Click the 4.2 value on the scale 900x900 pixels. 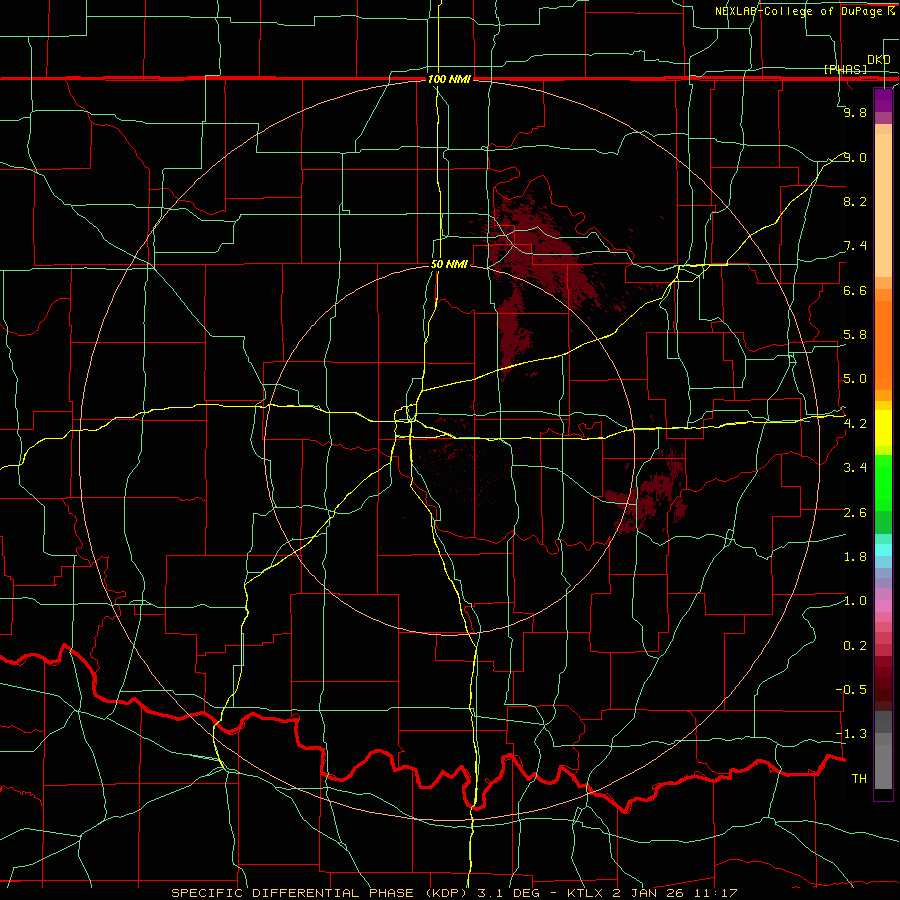(855, 424)
